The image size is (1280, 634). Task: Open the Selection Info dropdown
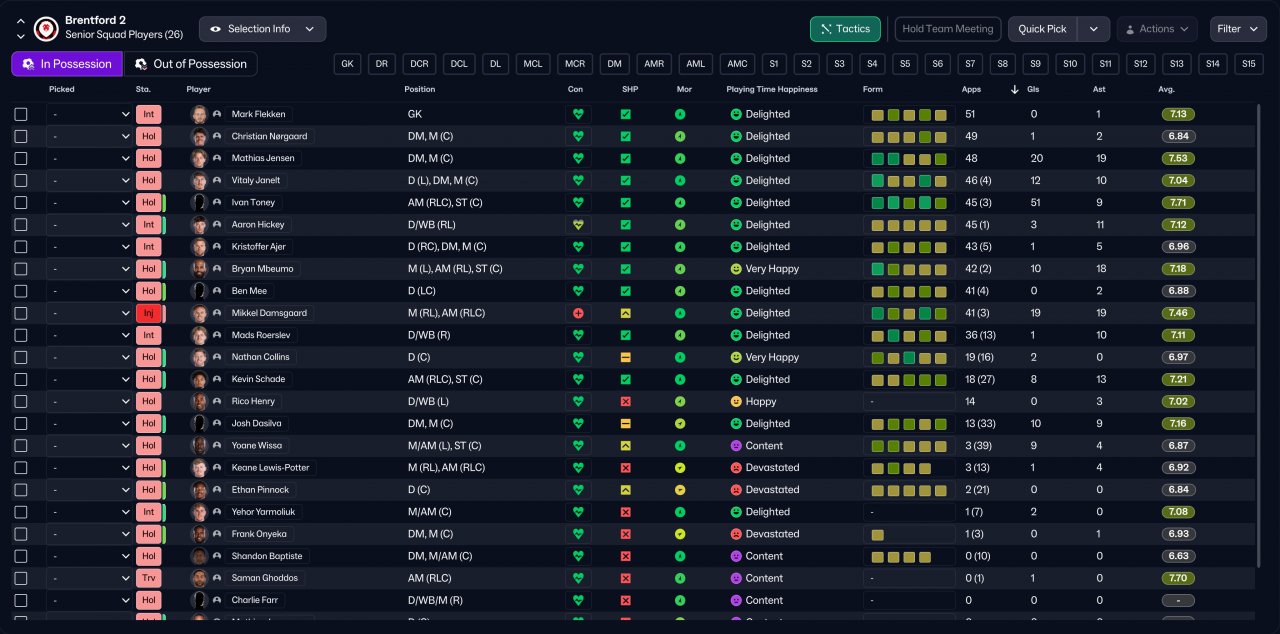click(263, 29)
